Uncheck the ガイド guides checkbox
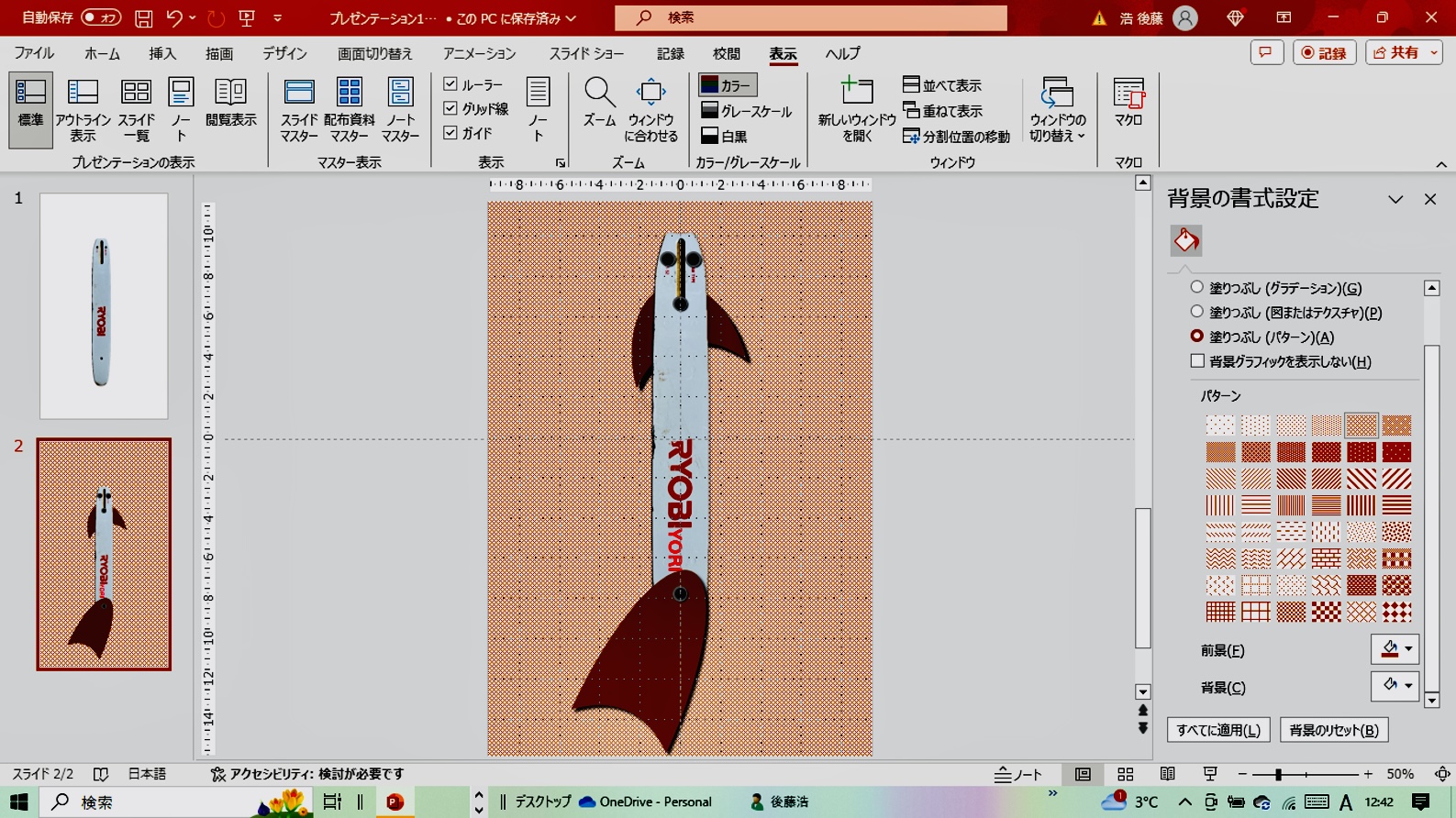The height and width of the screenshot is (818, 1456). (450, 133)
